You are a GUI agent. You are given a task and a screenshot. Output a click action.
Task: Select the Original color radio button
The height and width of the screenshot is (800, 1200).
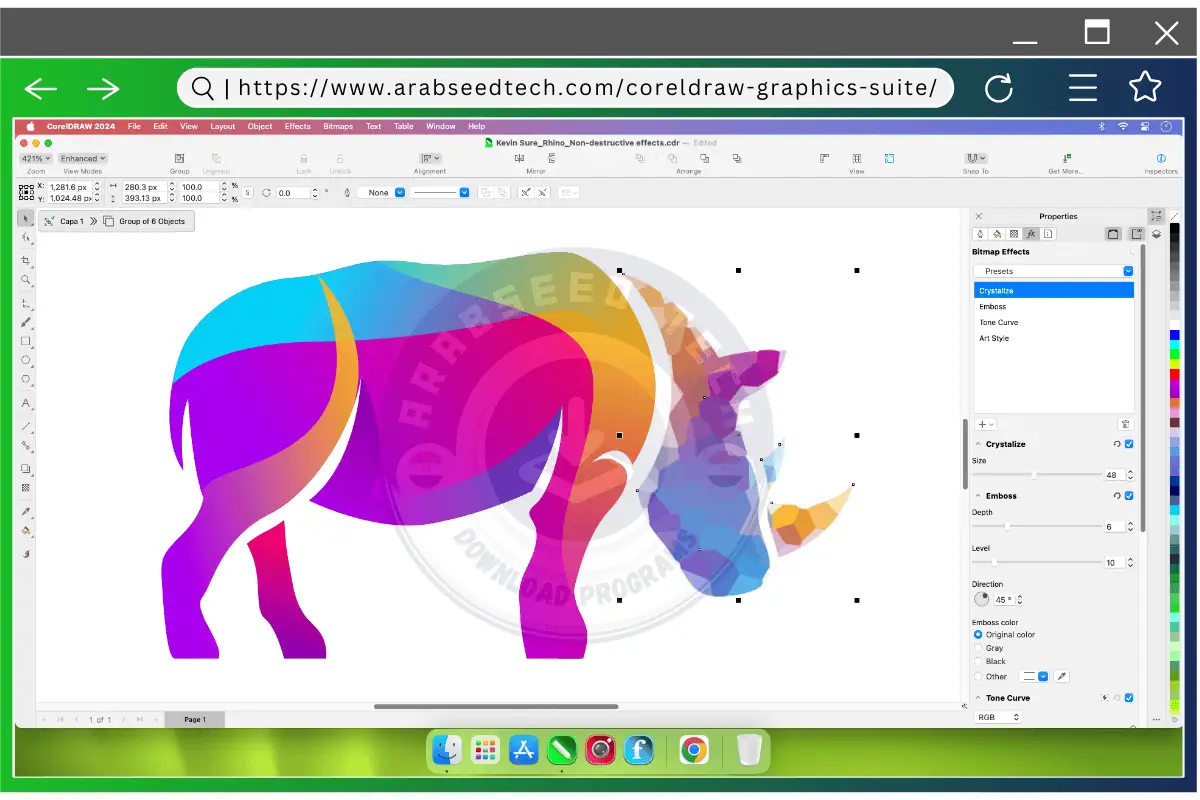click(x=978, y=634)
